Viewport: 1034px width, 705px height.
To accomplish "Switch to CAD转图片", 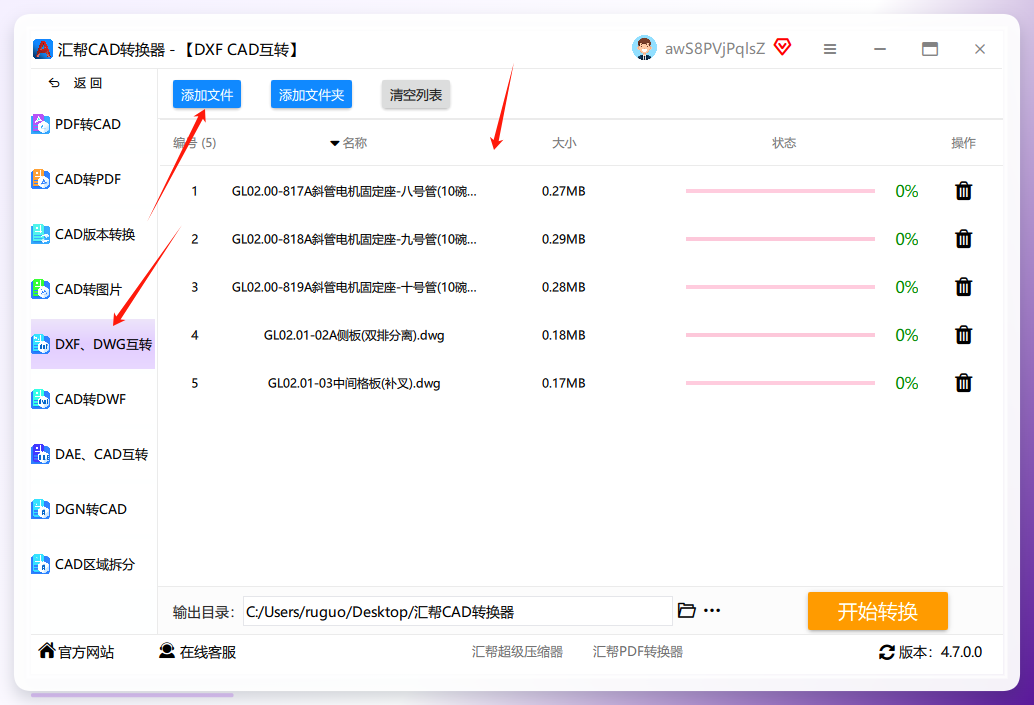I will click(x=77, y=290).
